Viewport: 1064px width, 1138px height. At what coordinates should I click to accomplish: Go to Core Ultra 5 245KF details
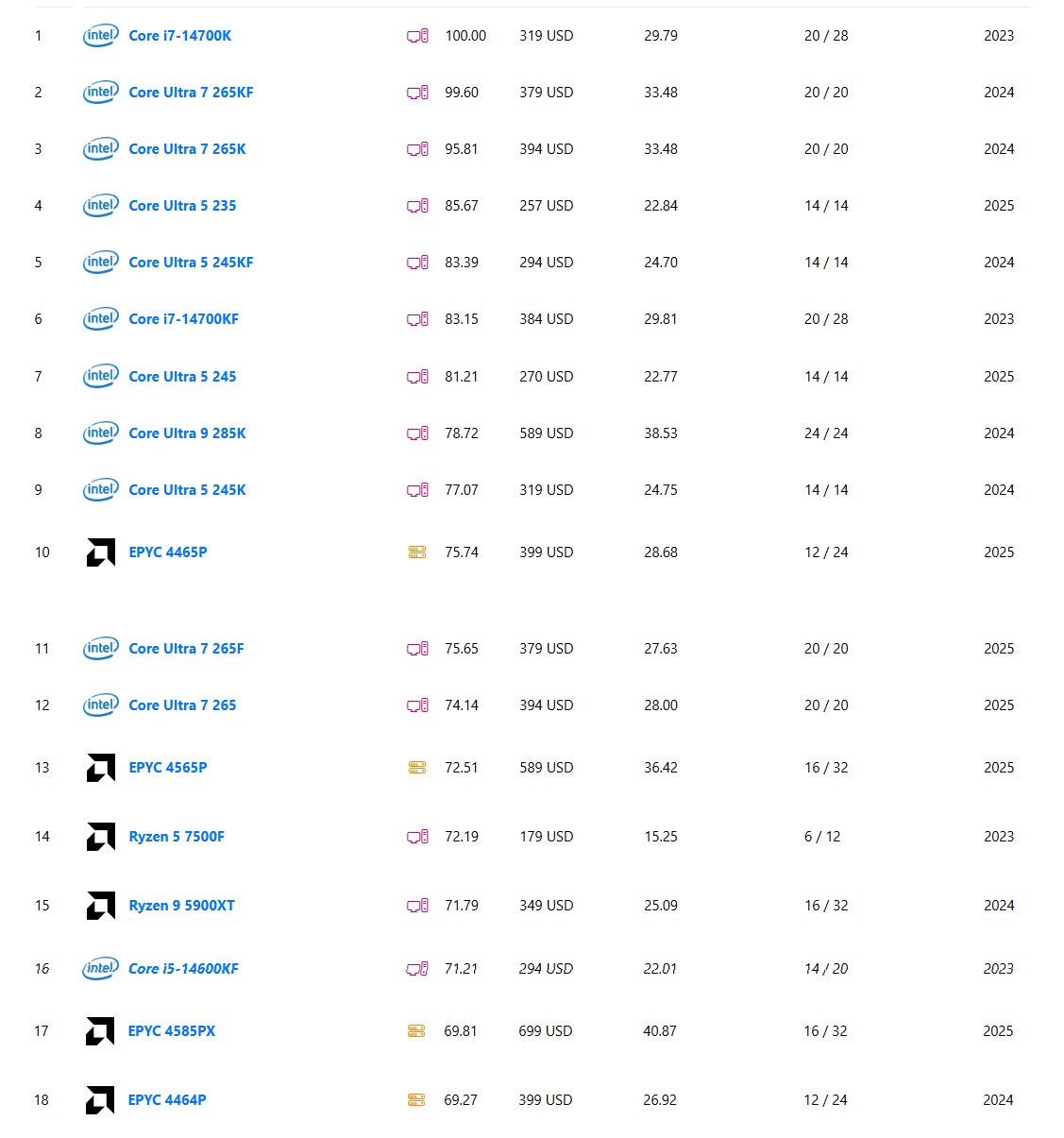[191, 263]
